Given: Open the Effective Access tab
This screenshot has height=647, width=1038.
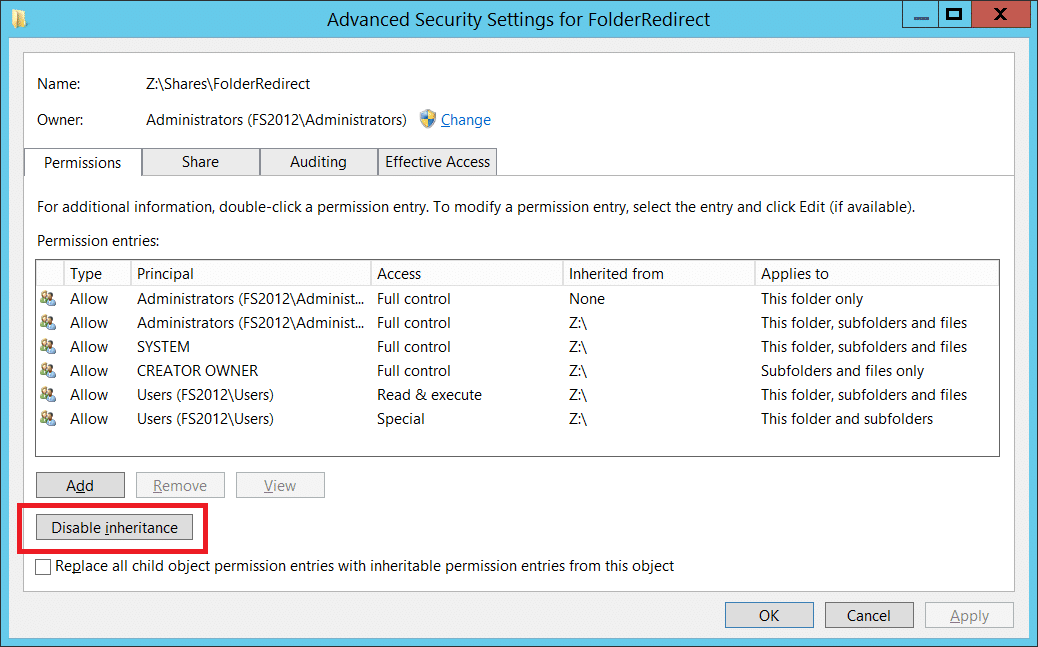Looking at the screenshot, I should 438,162.
